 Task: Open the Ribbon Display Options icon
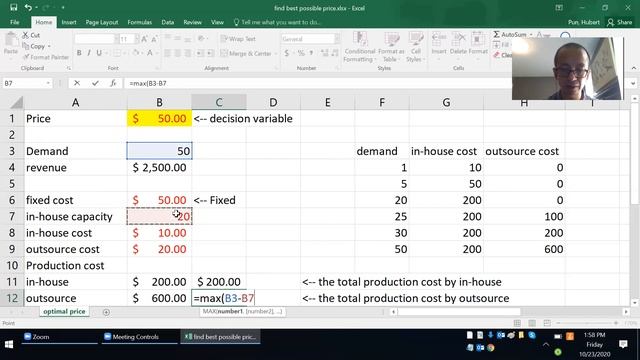click(x=559, y=8)
